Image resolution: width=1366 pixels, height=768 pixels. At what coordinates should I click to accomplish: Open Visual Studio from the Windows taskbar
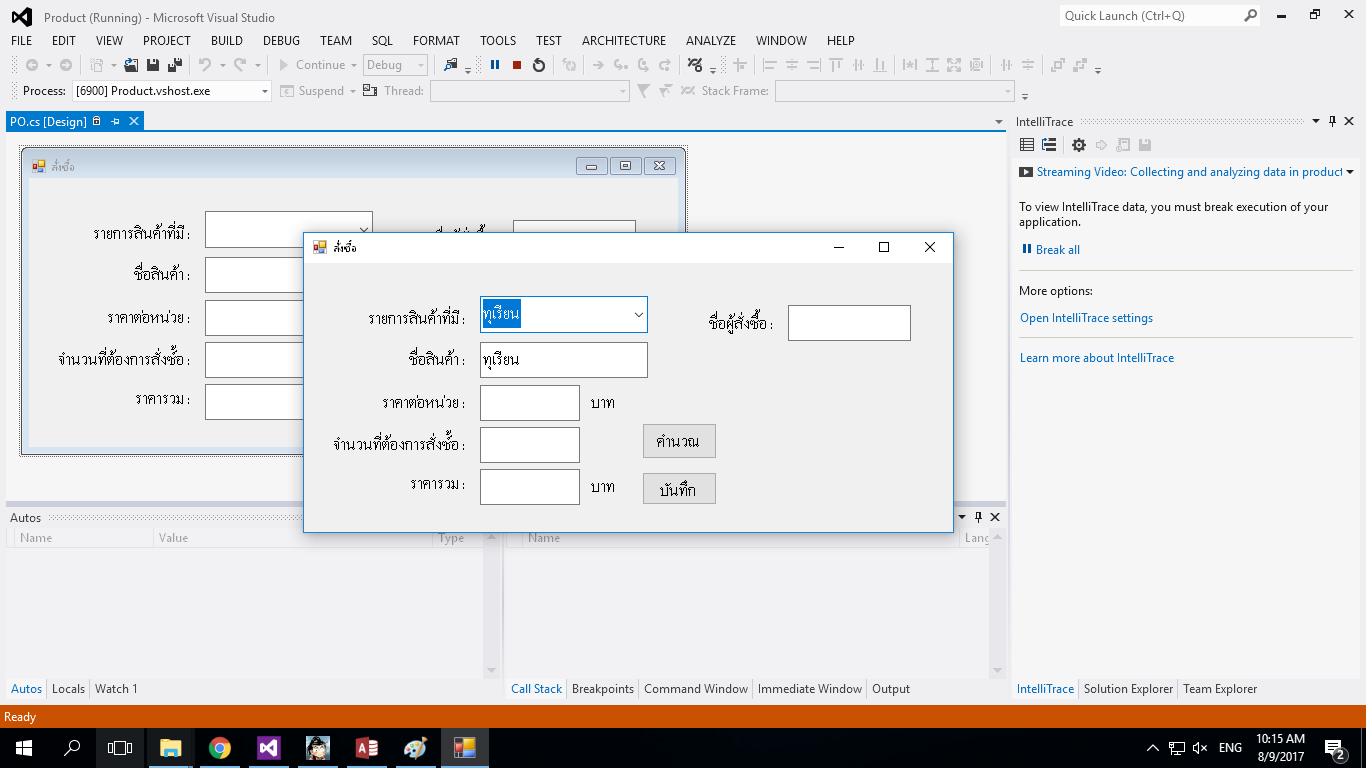point(269,748)
